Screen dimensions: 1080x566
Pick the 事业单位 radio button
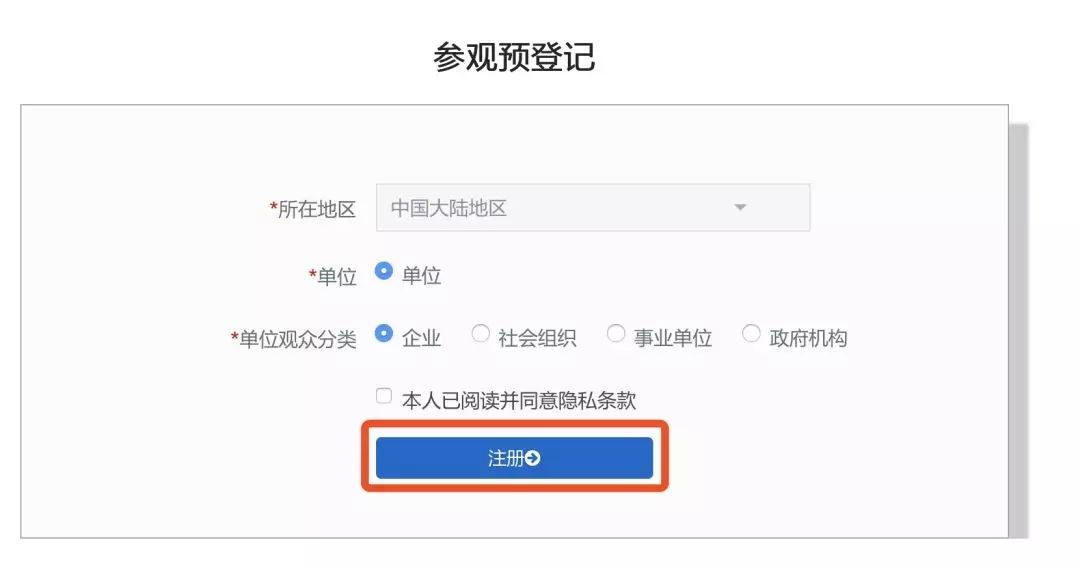tap(616, 334)
